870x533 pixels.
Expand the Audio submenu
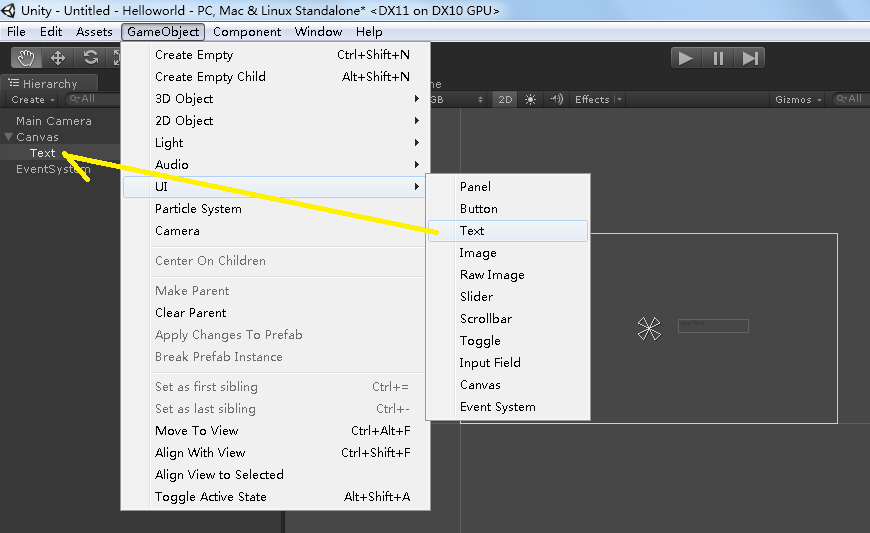click(276, 165)
